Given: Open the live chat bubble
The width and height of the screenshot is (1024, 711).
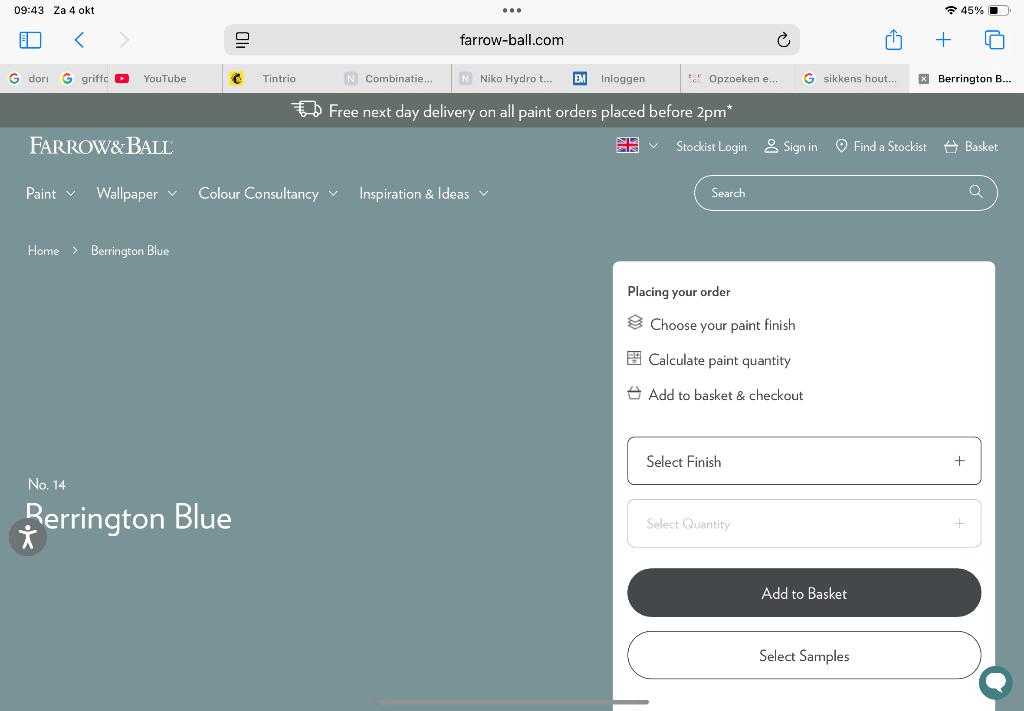Looking at the screenshot, I should pos(995,683).
